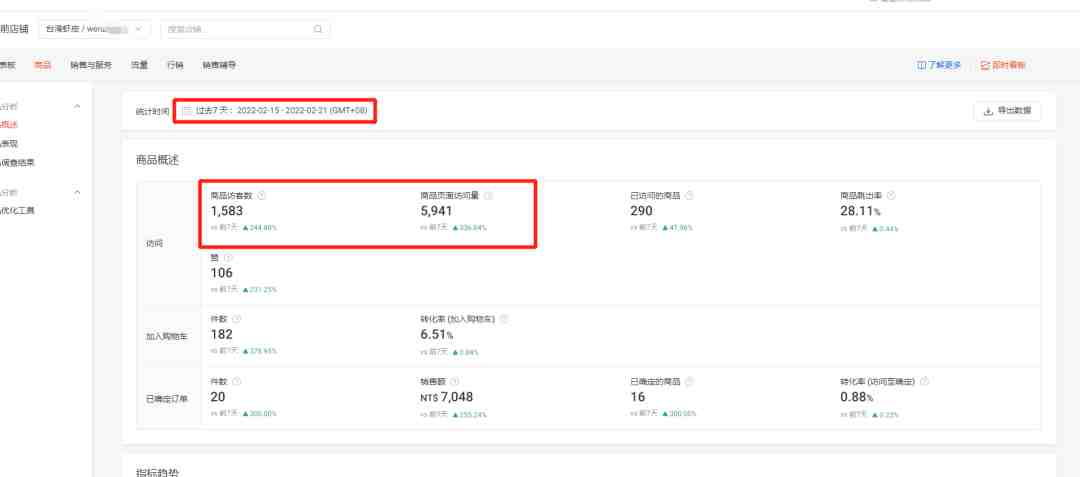Open the 过去7天 date range picker
The image size is (1080, 477).
pyautogui.click(x=275, y=110)
